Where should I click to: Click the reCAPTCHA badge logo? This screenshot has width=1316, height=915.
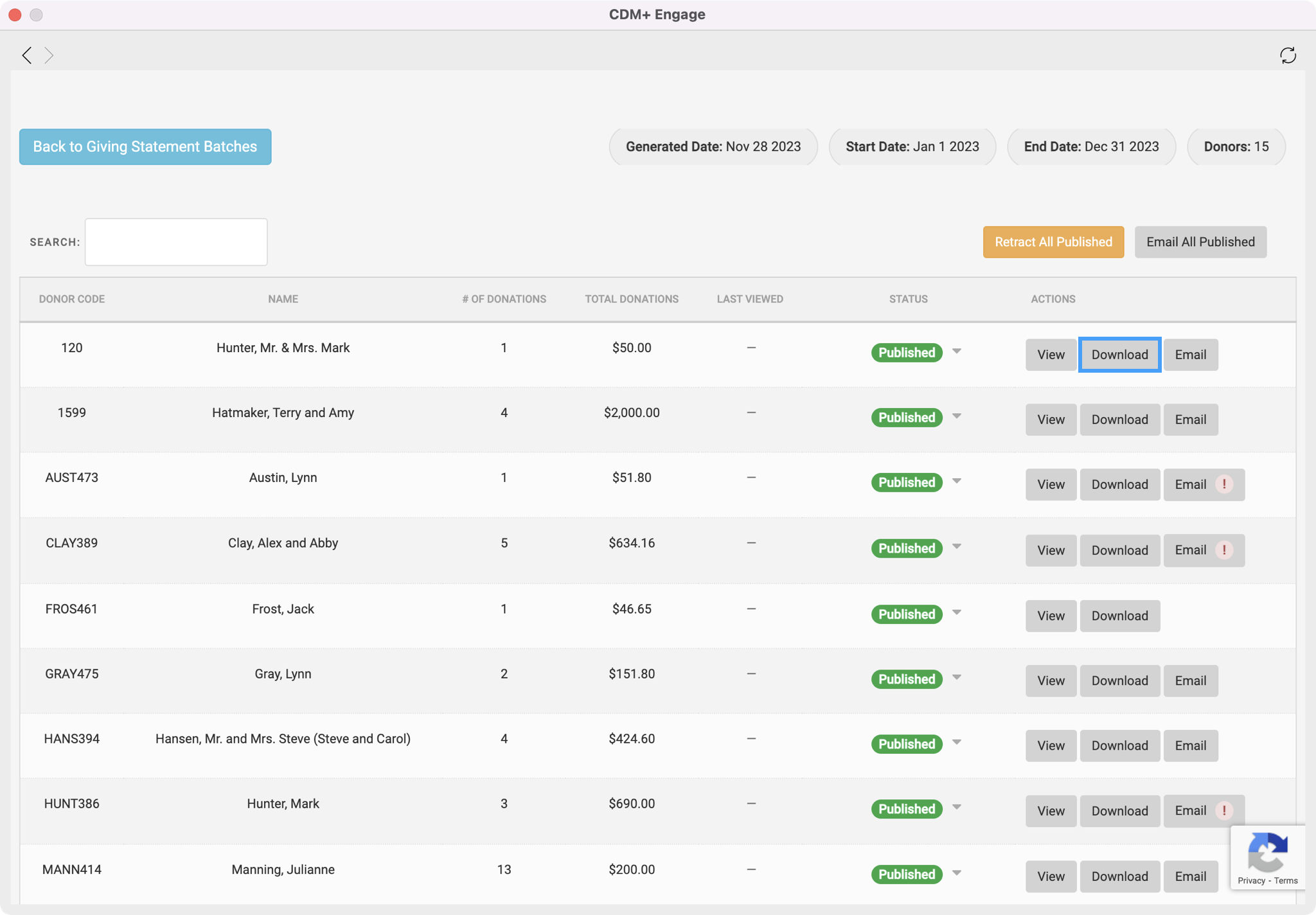click(1267, 852)
